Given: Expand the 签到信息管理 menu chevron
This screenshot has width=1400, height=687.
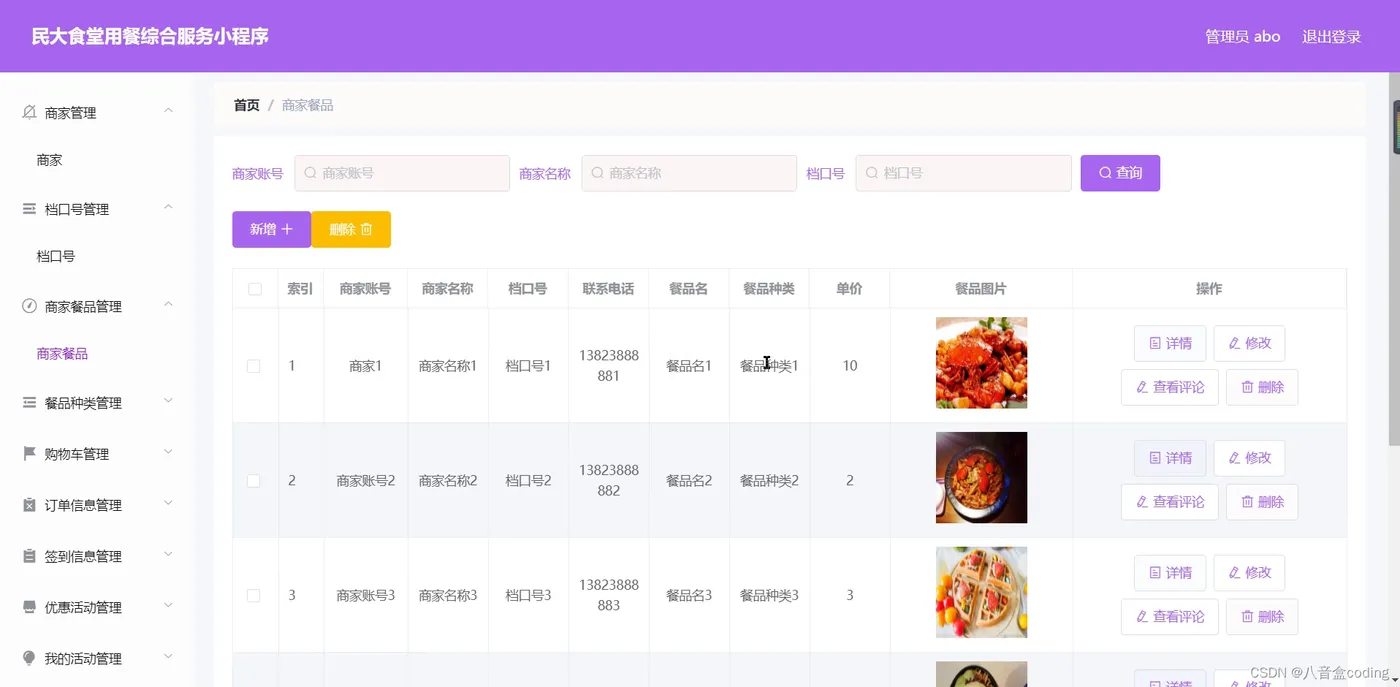Looking at the screenshot, I should pos(168,554).
